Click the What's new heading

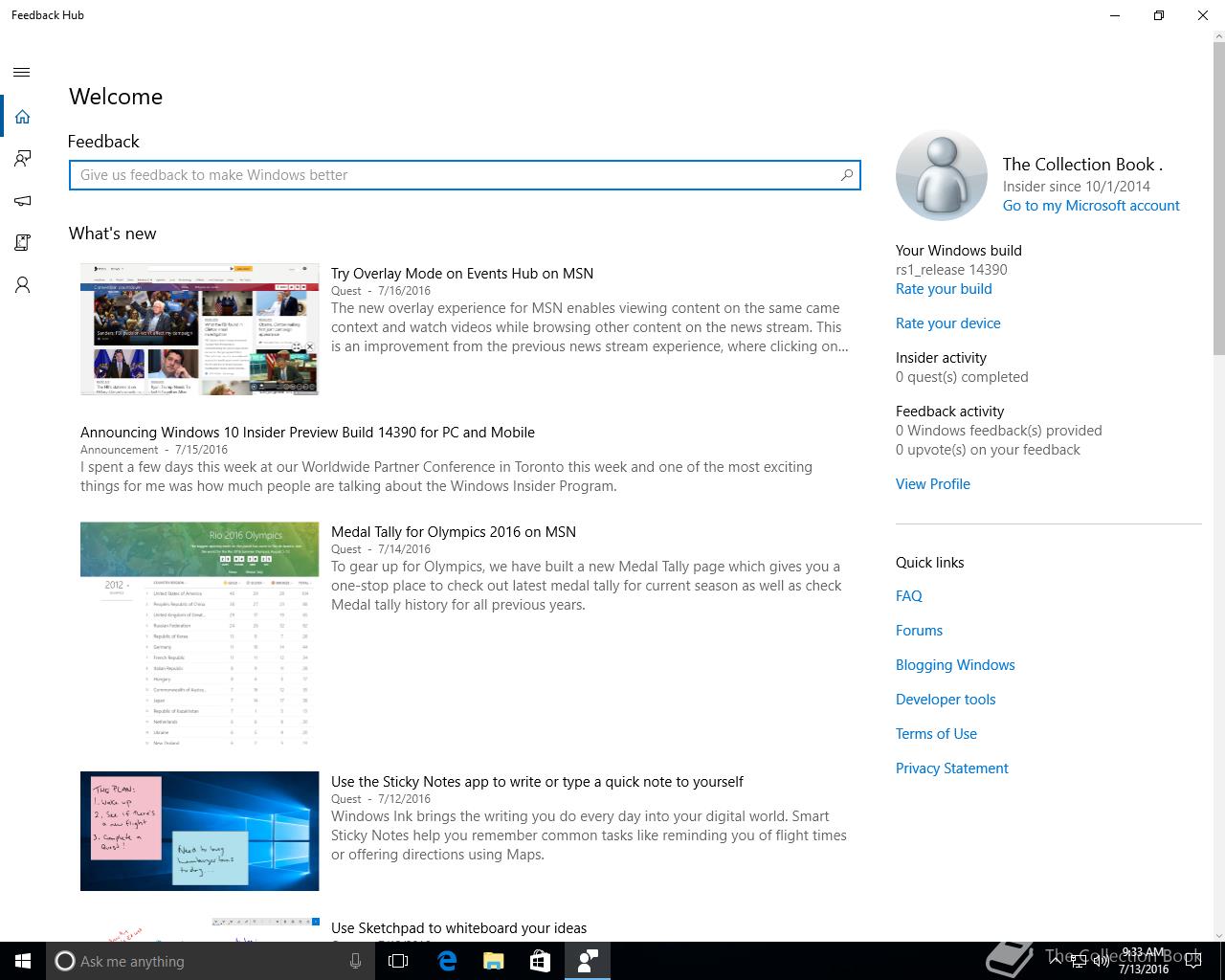(x=112, y=234)
